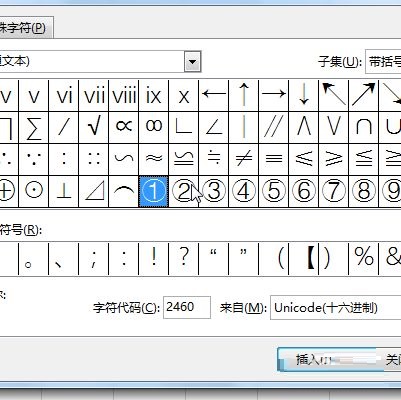401x400 pixels.
Task: Open the font dropdown arrow
Action: 192,62
